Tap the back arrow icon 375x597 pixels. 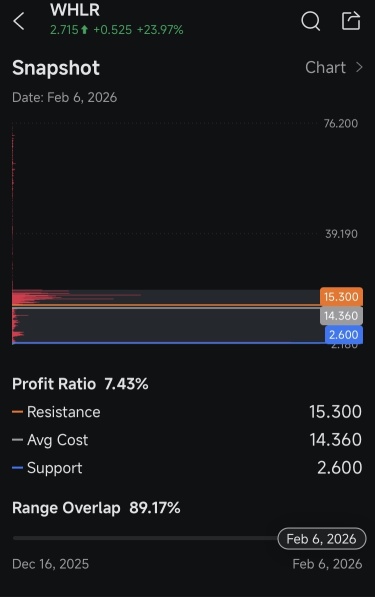click(19, 21)
